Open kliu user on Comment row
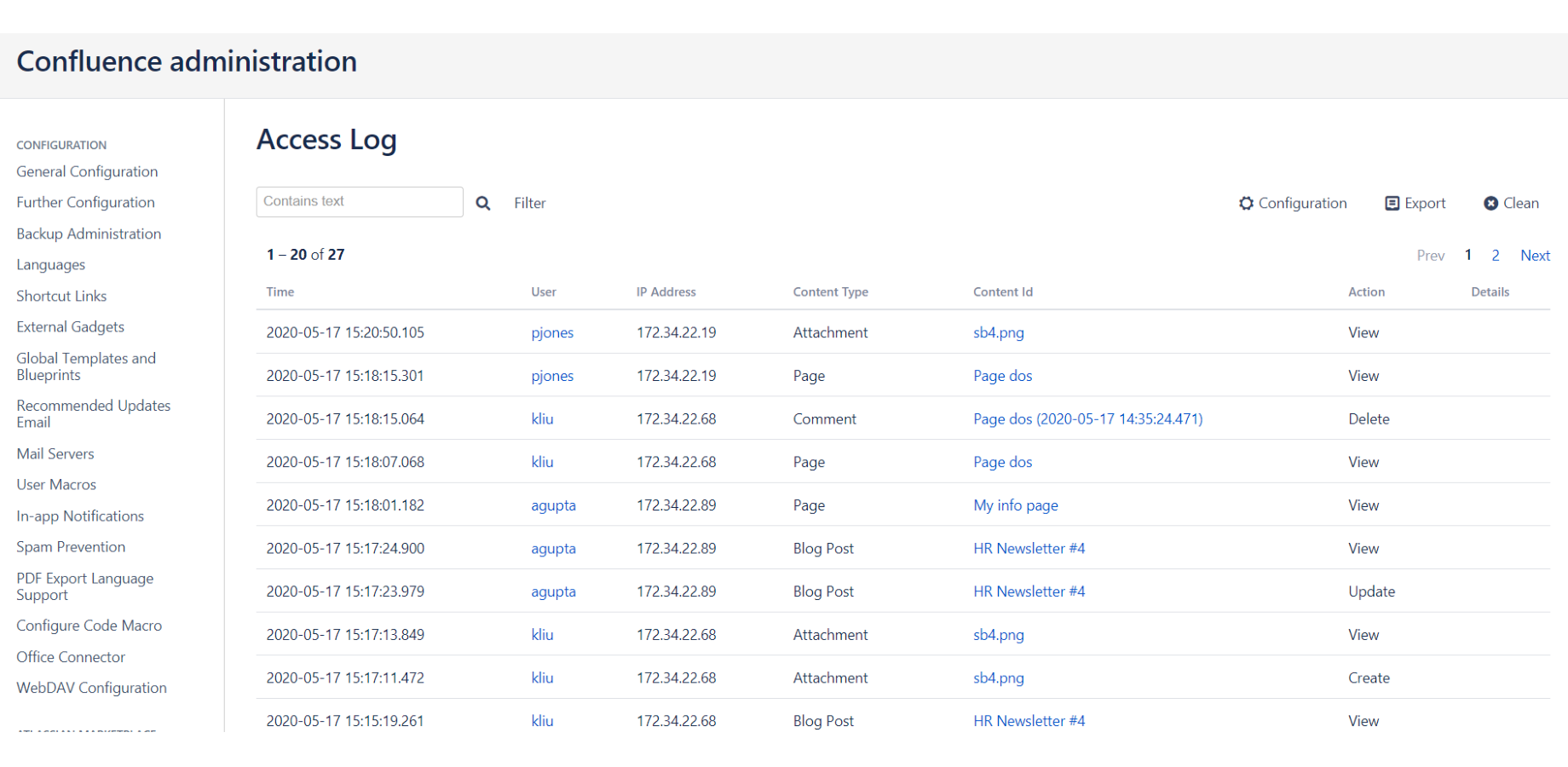The height and width of the screenshot is (767, 1568). click(542, 418)
